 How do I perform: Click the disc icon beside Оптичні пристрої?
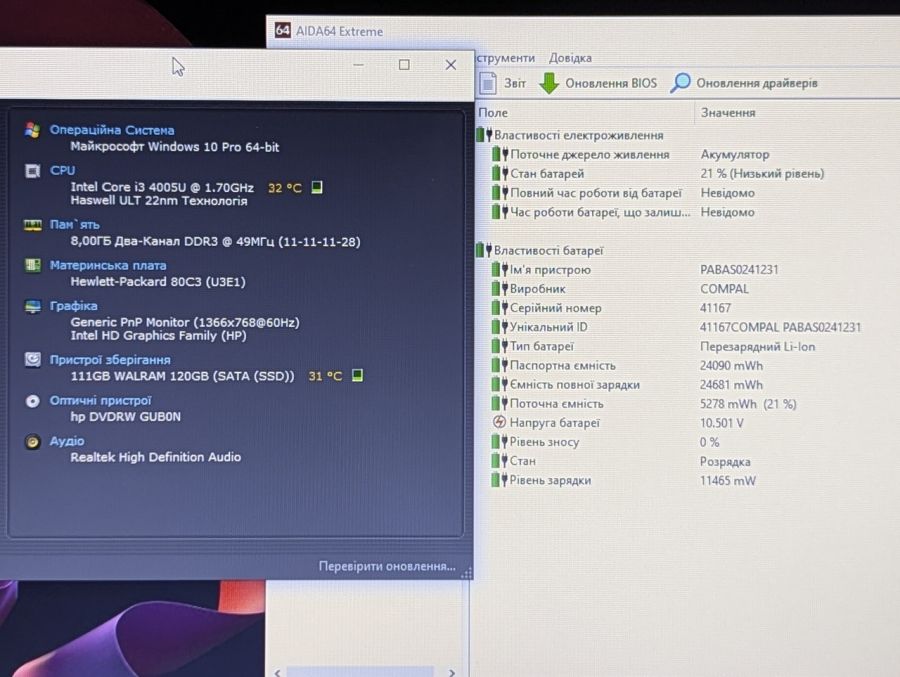33,401
